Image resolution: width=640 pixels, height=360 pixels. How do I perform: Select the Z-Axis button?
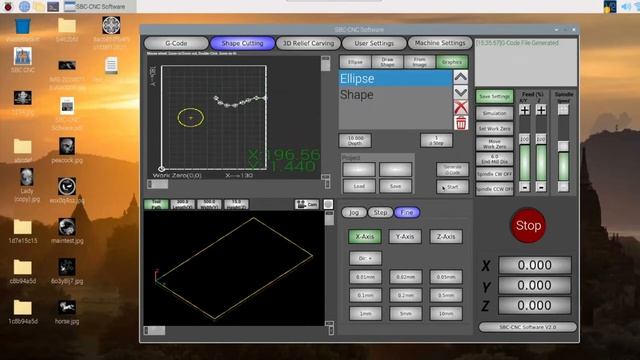tap(446, 236)
